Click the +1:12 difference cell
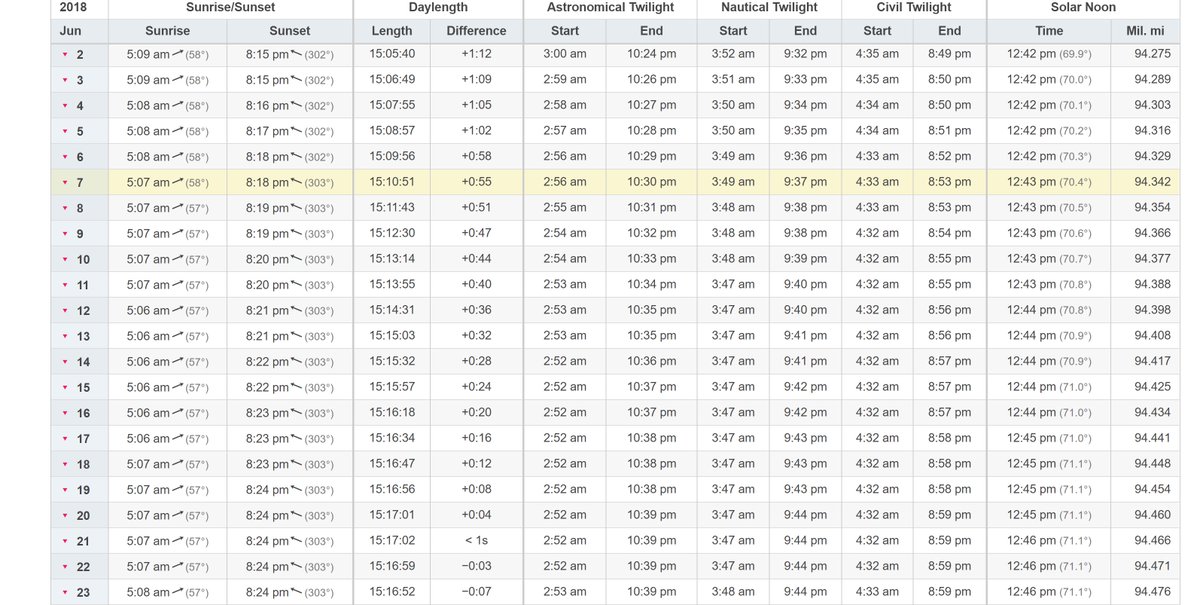Screen dimensions: 1200x605 (476, 53)
